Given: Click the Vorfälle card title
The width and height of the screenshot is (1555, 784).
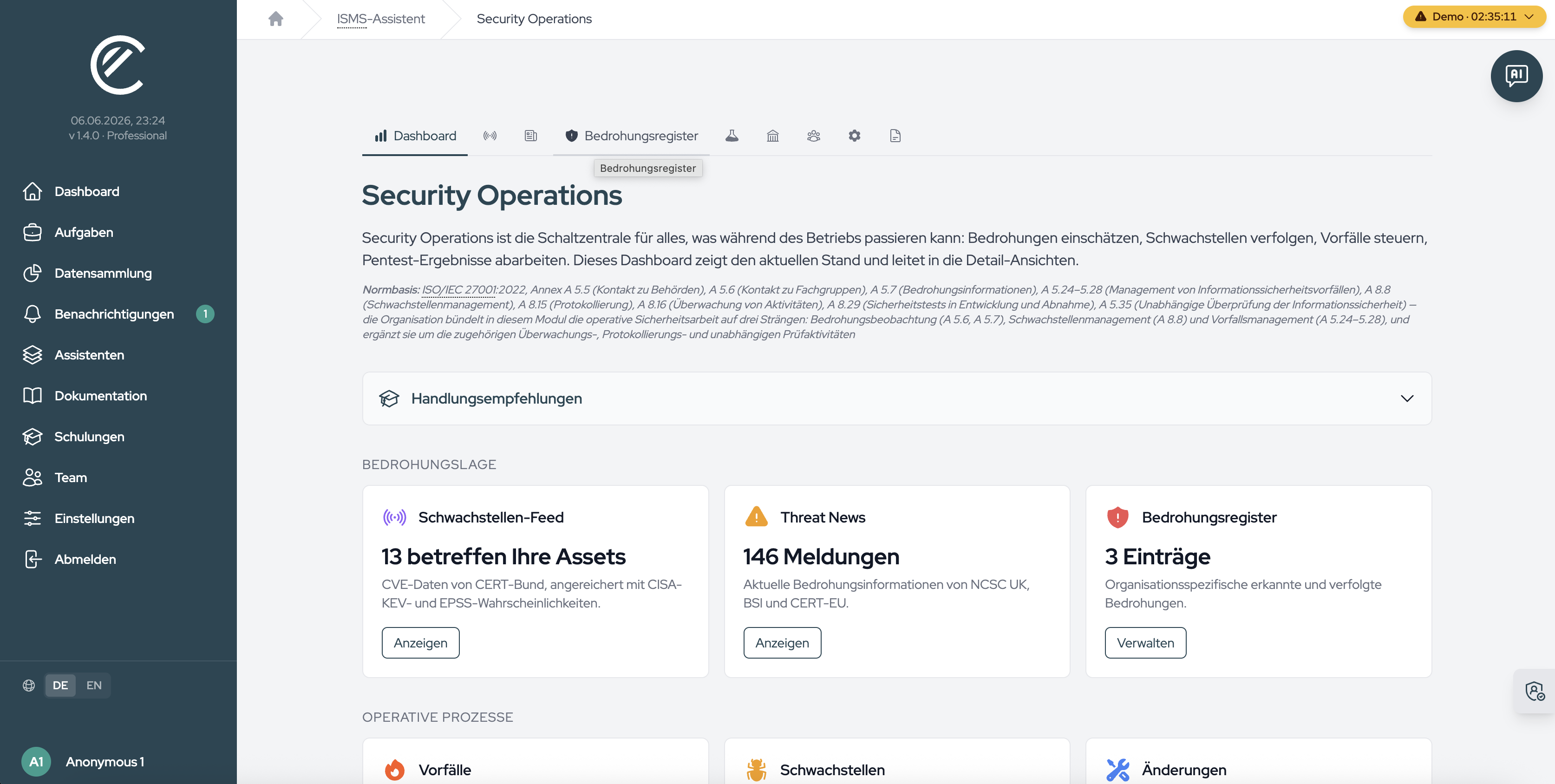Looking at the screenshot, I should pyautogui.click(x=445, y=770).
